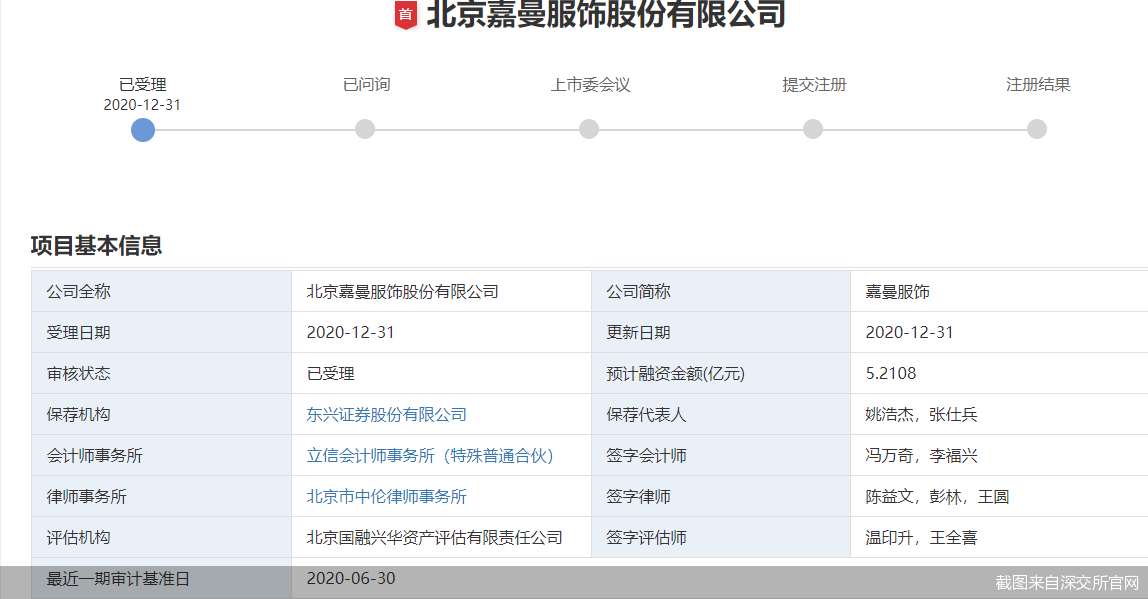1148x599 pixels.
Task: Click the 签字律师 label
Action: [638, 496]
